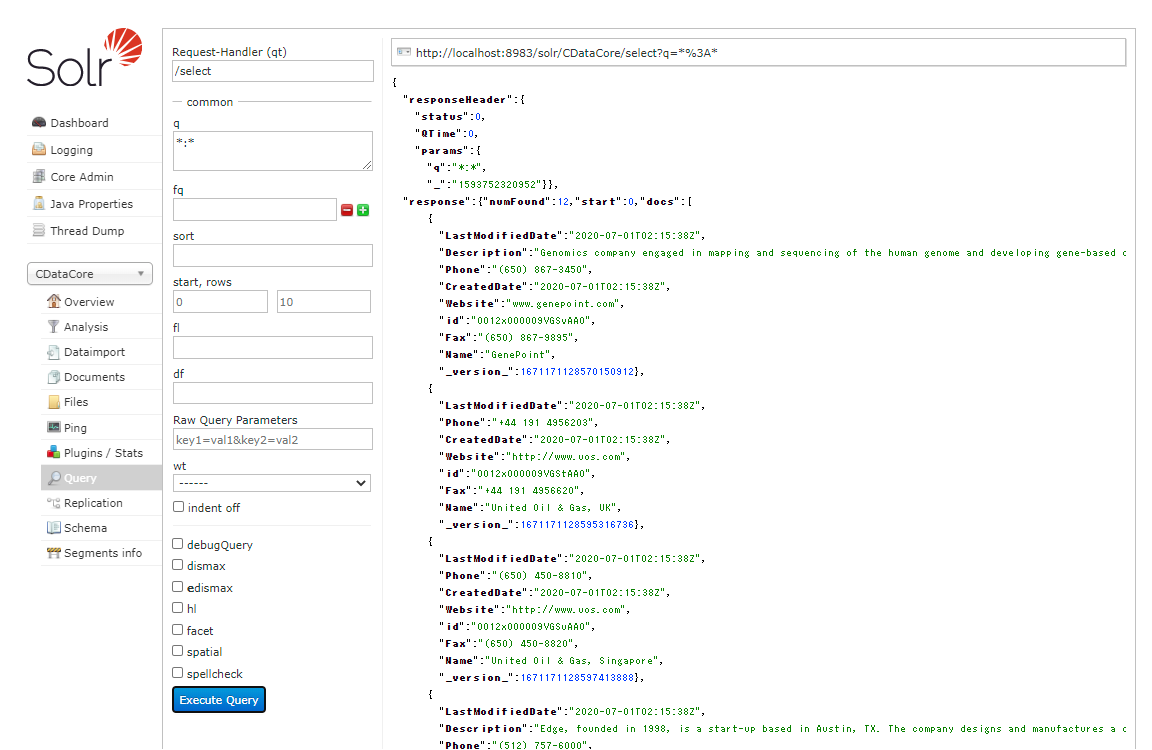Enable the spellcheck checkbox
This screenshot has height=750, width=1152.
pos(178,673)
